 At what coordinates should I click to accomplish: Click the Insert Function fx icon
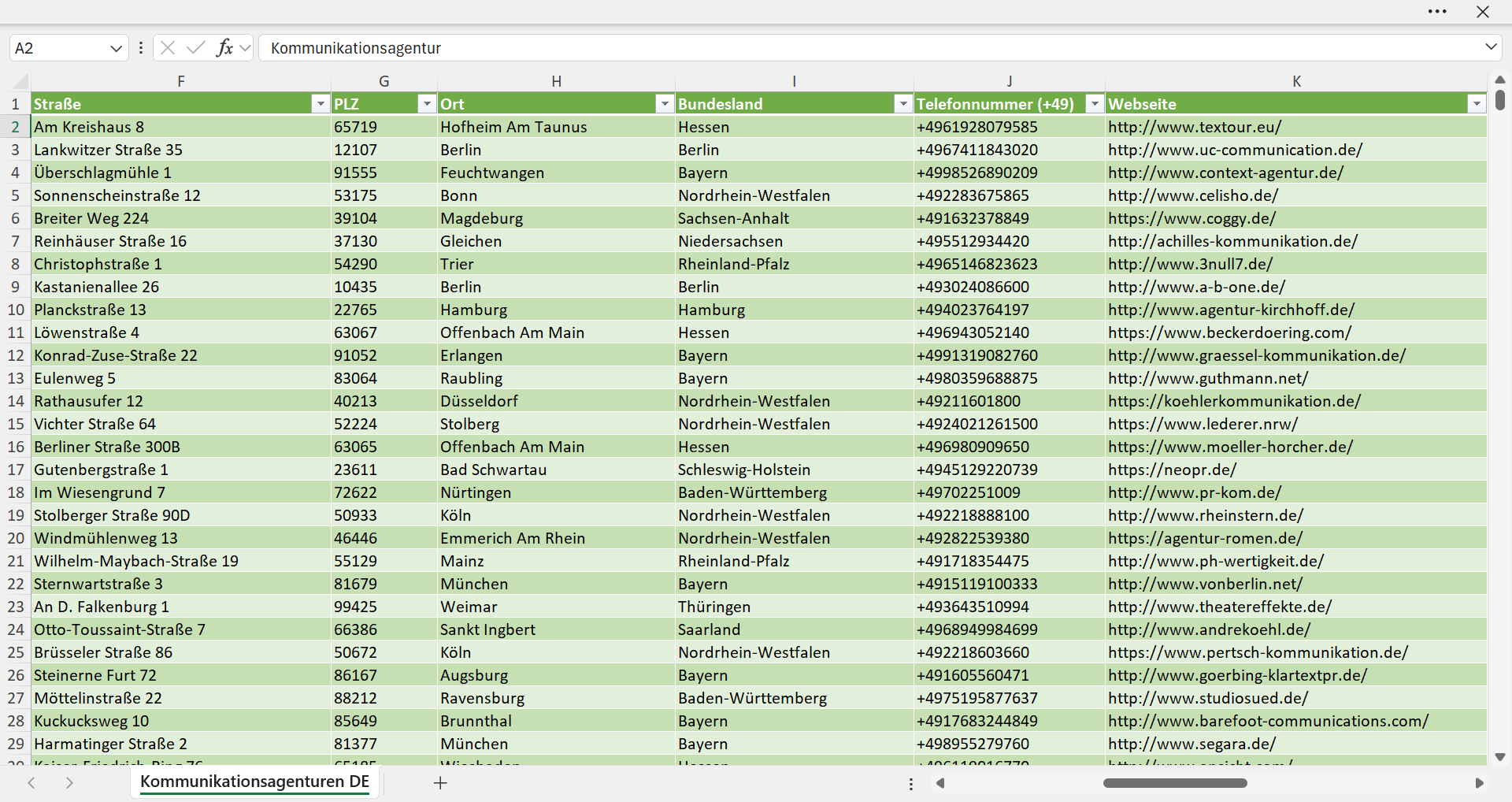pos(224,48)
